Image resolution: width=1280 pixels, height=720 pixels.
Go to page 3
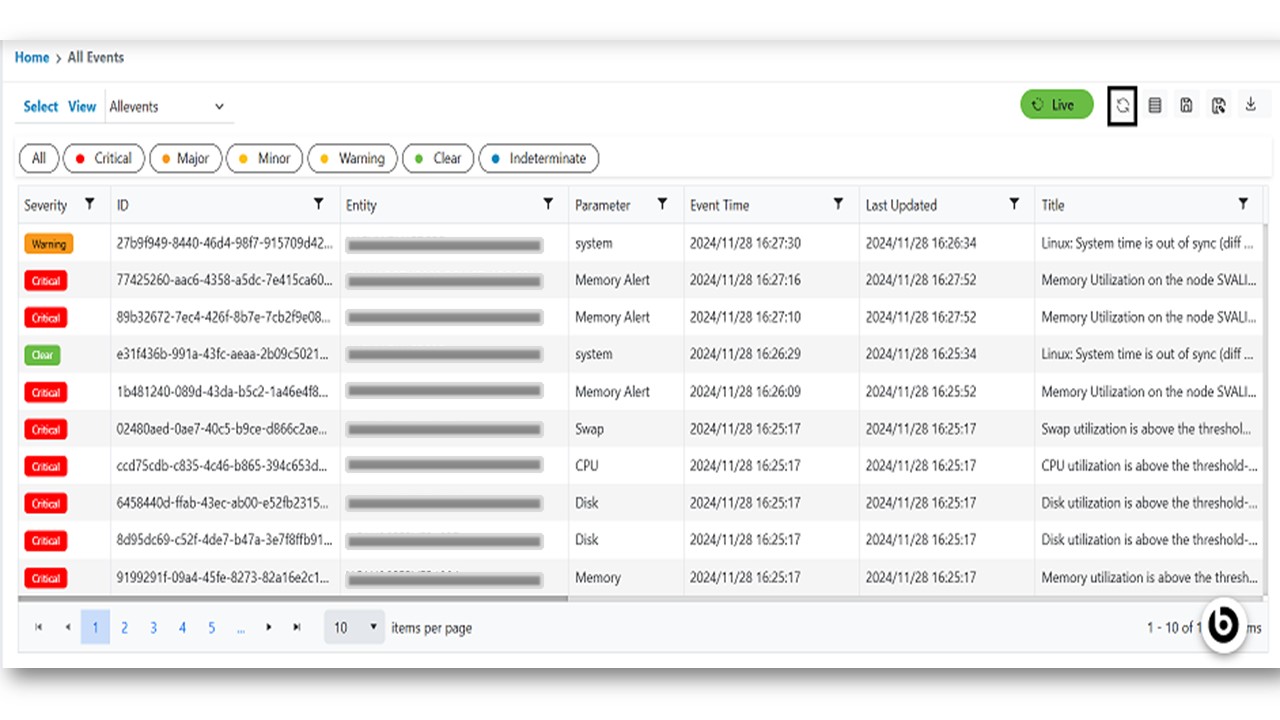pos(153,628)
